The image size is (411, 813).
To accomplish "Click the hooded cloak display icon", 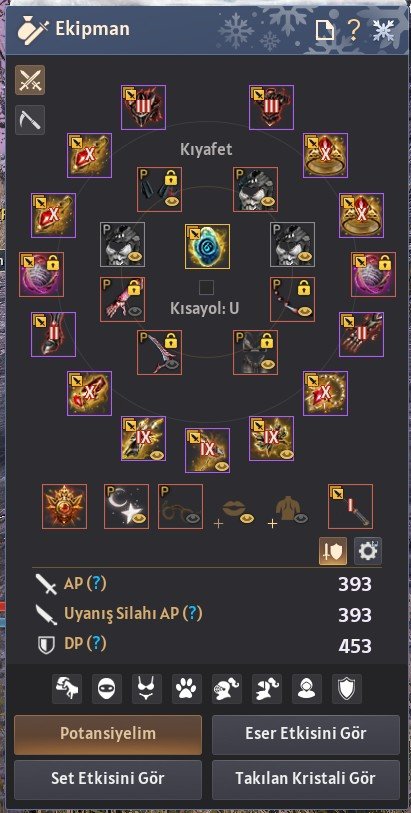I will pos(307,689).
